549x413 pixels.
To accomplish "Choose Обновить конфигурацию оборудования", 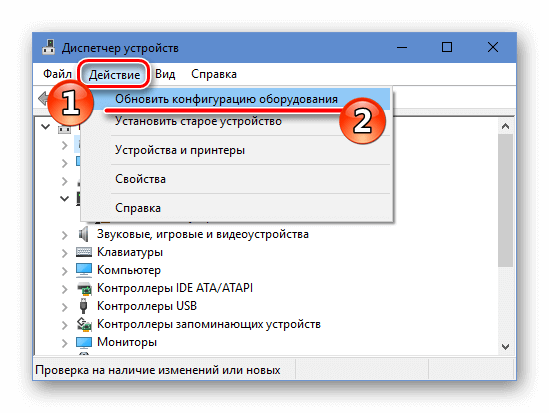I will [x=236, y=99].
